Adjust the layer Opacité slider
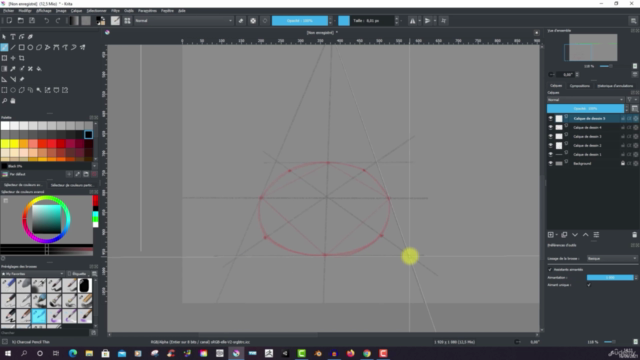Viewport: 640px width, 360px height. (585, 109)
